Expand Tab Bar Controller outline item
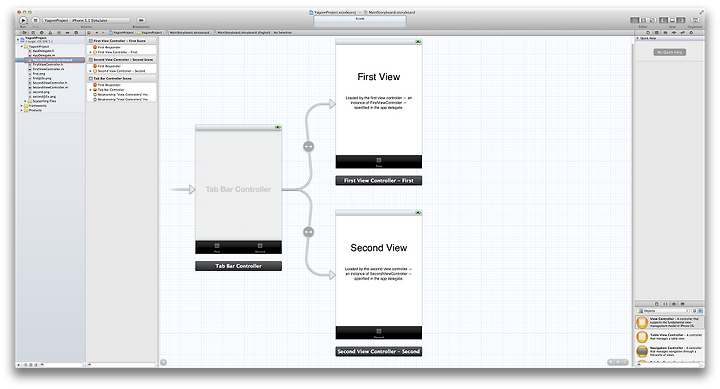720x389 pixels. (x=90, y=90)
